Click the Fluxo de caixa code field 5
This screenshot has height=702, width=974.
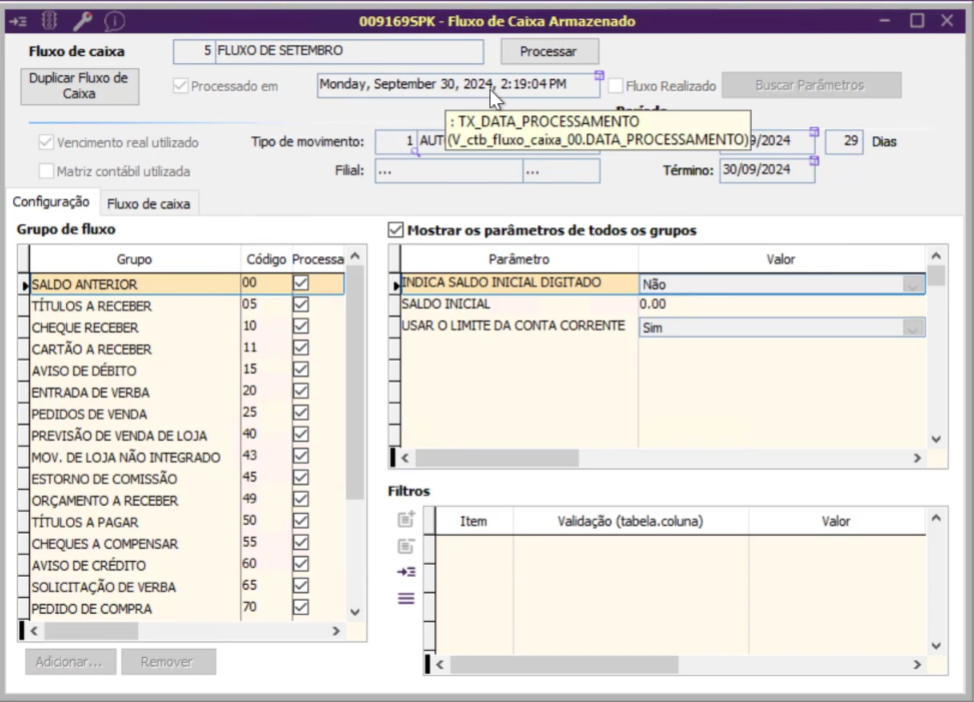194,51
